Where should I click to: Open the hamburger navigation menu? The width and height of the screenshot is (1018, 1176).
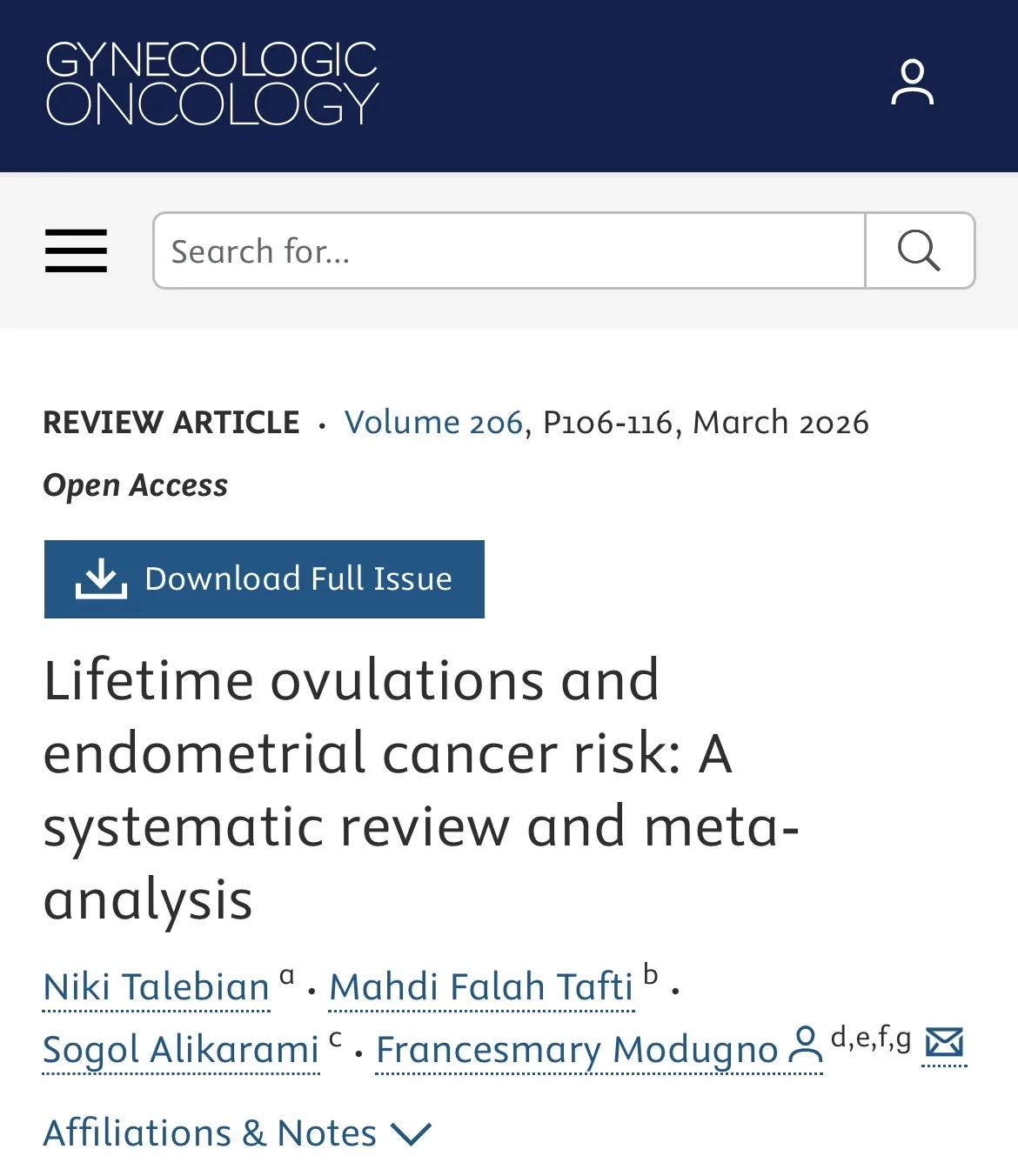(x=76, y=251)
